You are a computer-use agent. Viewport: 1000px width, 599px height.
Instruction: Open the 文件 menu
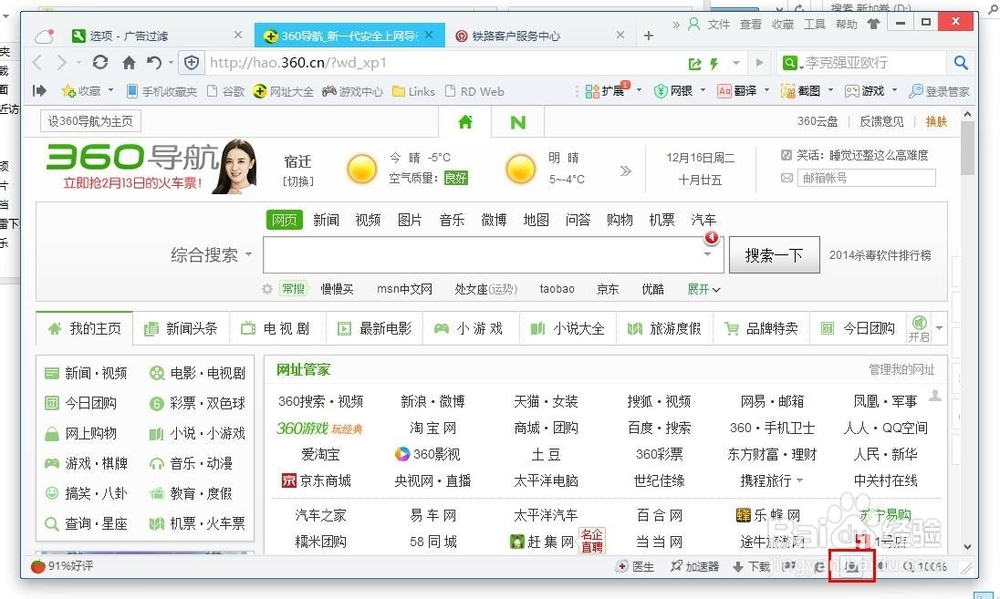click(719, 24)
